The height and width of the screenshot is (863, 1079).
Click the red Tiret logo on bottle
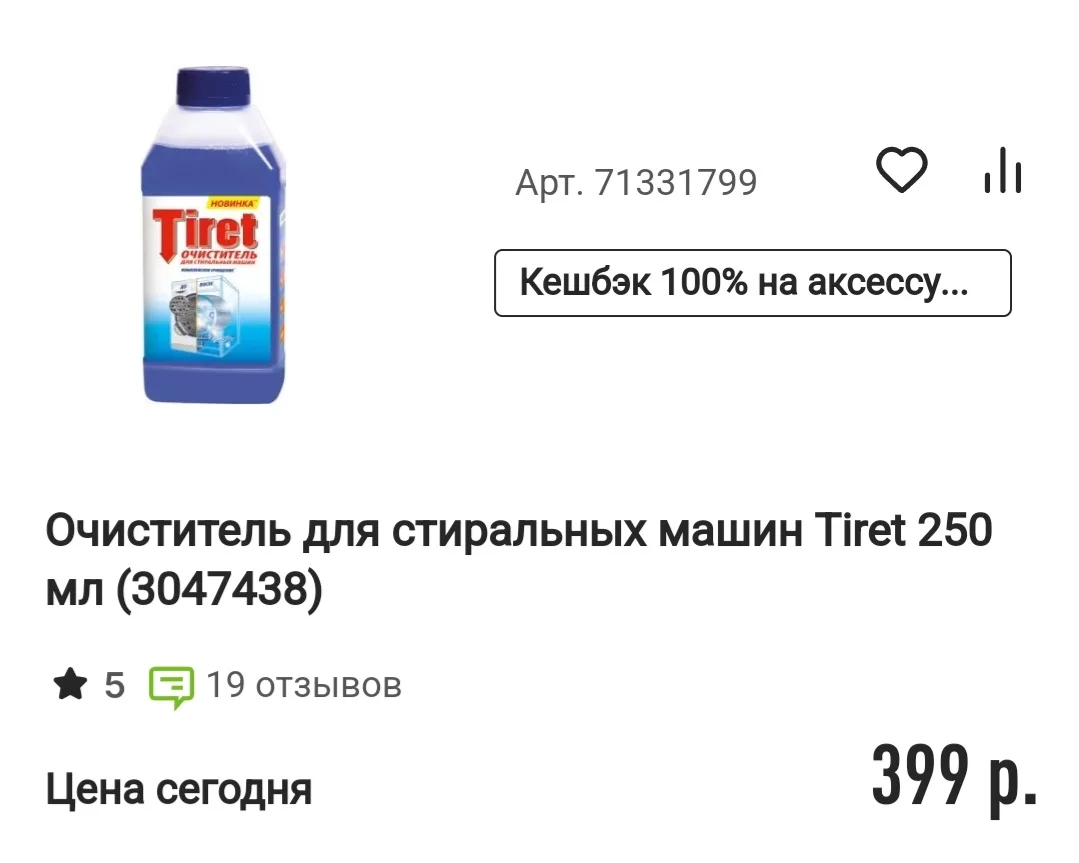[x=205, y=232]
